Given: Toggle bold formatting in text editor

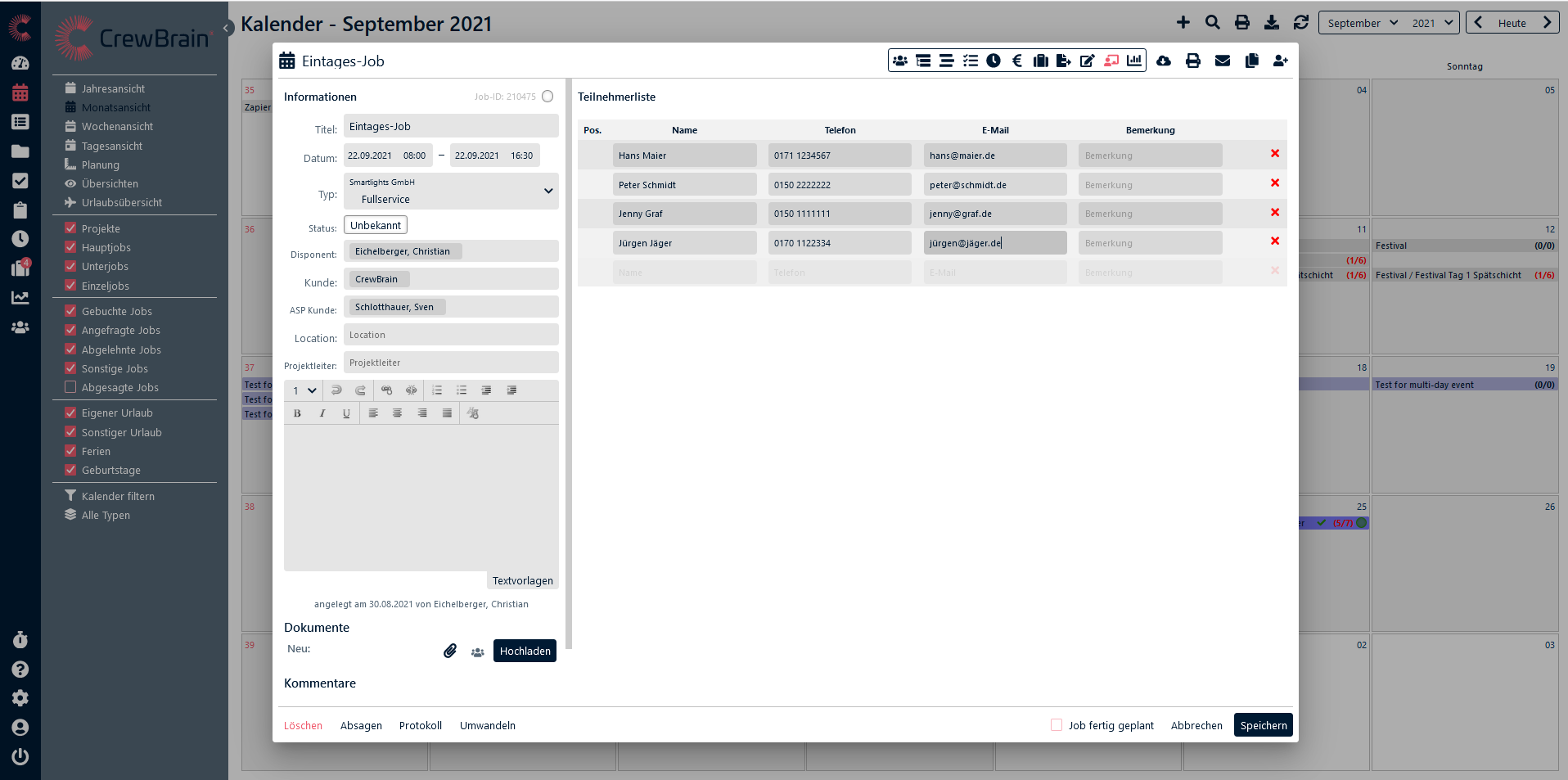Looking at the screenshot, I should [x=297, y=413].
